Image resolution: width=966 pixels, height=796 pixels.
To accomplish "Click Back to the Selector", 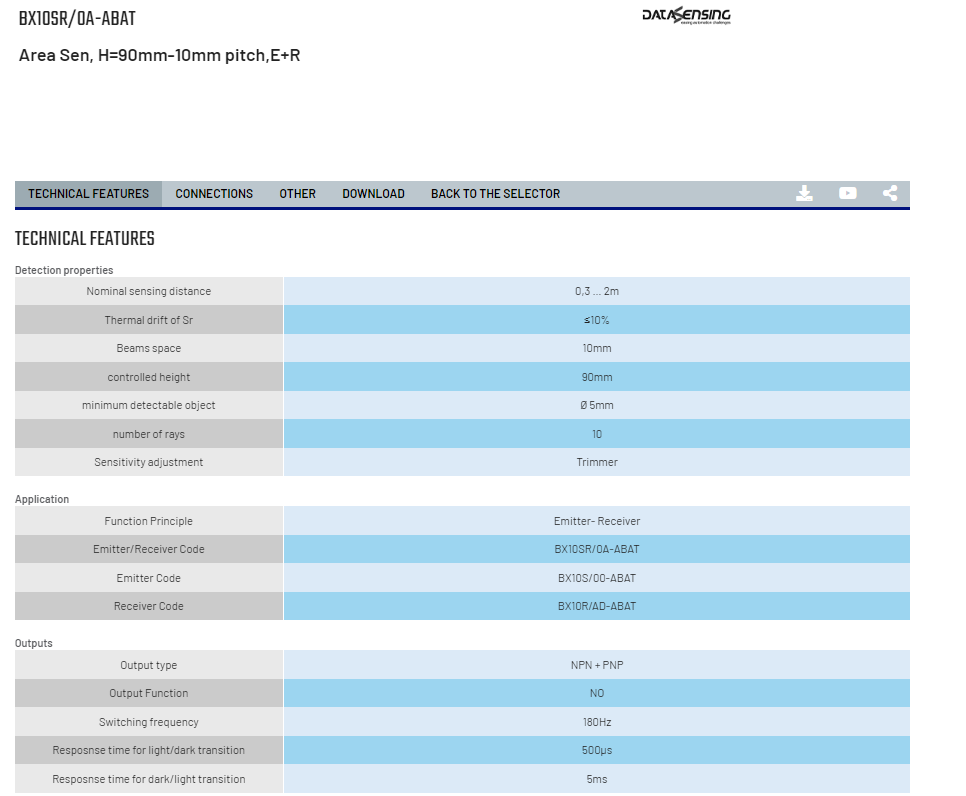I will point(495,194).
